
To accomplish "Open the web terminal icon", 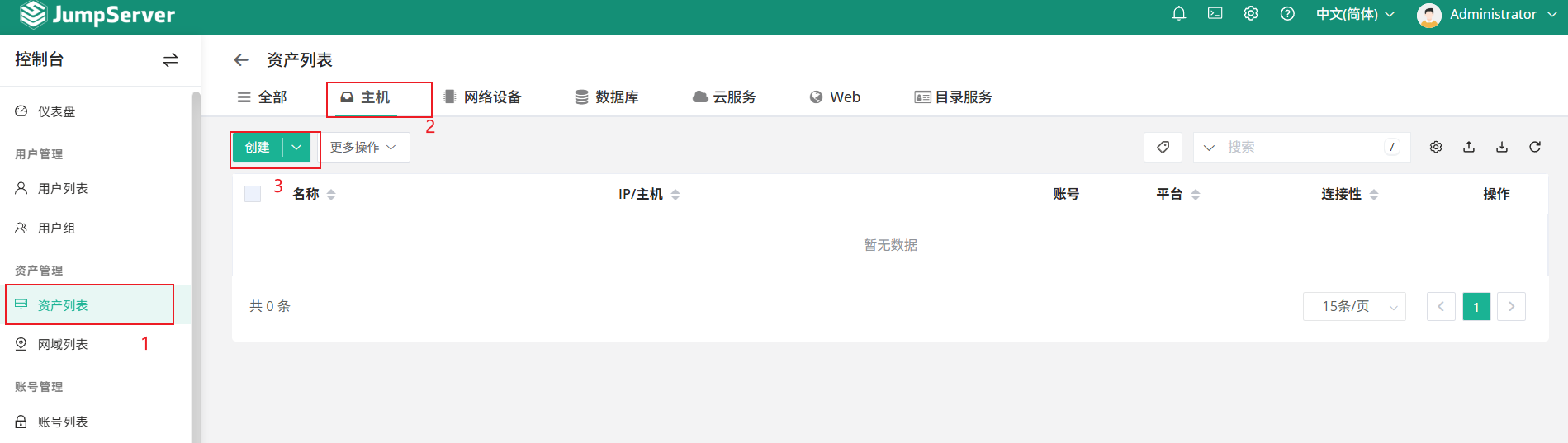I will pyautogui.click(x=1215, y=13).
